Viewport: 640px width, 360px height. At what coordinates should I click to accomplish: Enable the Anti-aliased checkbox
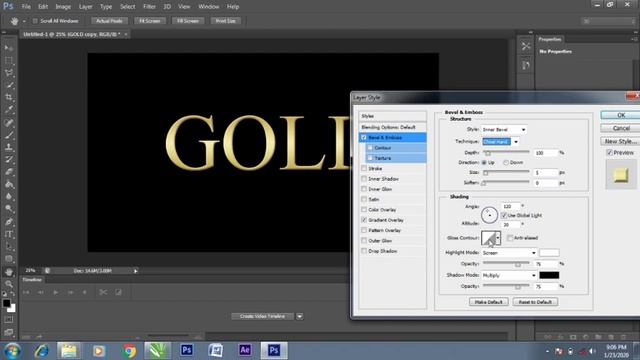pos(510,238)
